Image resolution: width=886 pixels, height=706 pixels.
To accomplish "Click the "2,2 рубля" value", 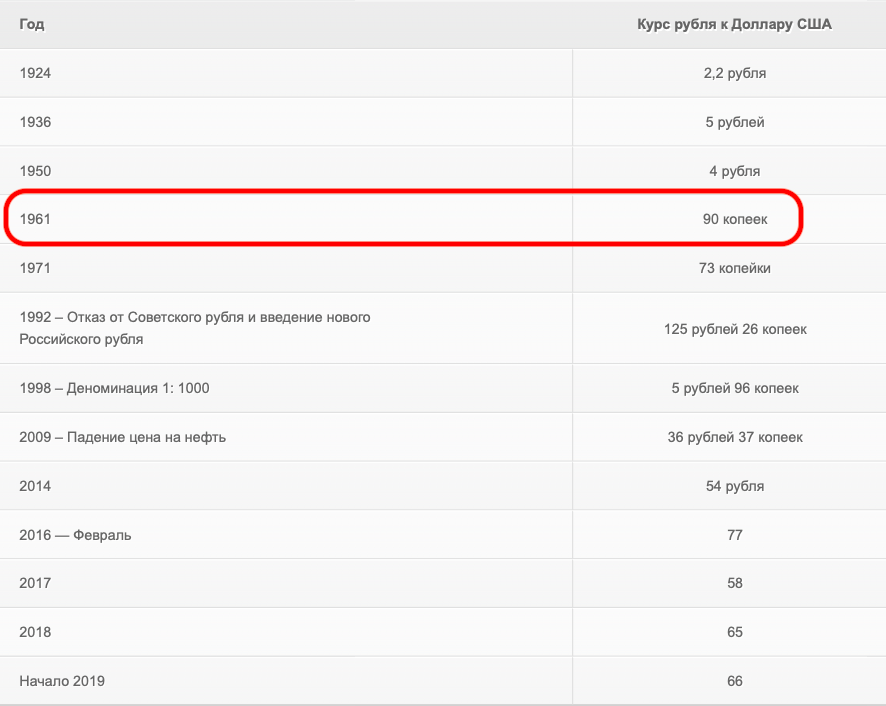I will tap(735, 73).
